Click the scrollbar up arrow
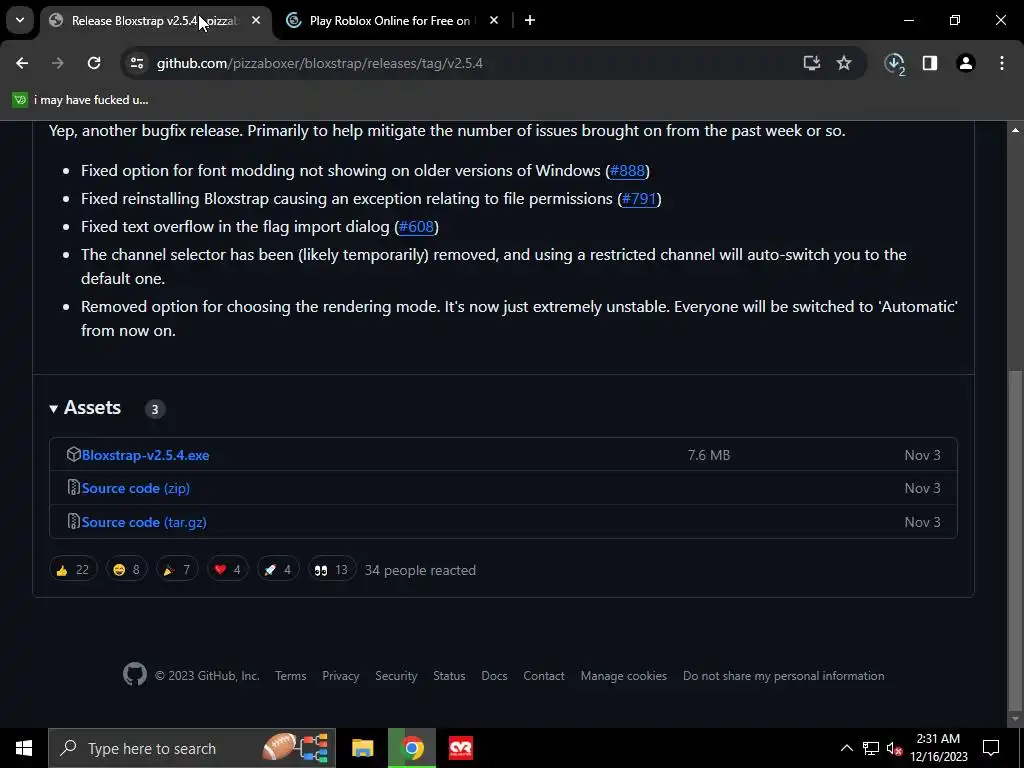1024x768 pixels. coord(1016,130)
